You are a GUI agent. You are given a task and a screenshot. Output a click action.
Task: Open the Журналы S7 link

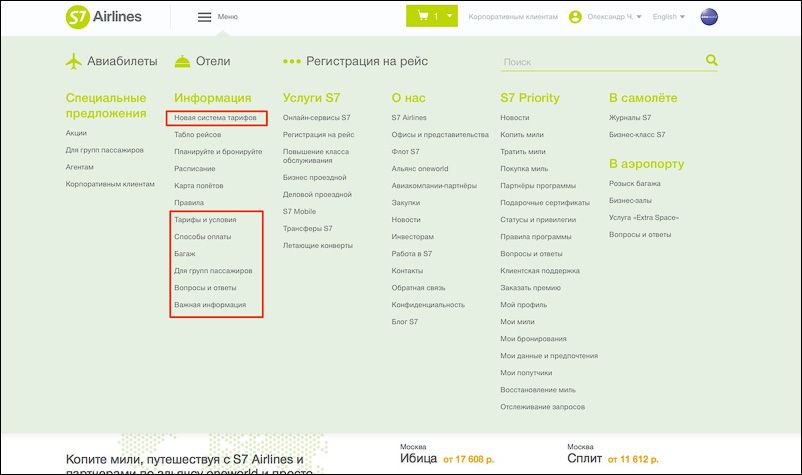point(630,118)
